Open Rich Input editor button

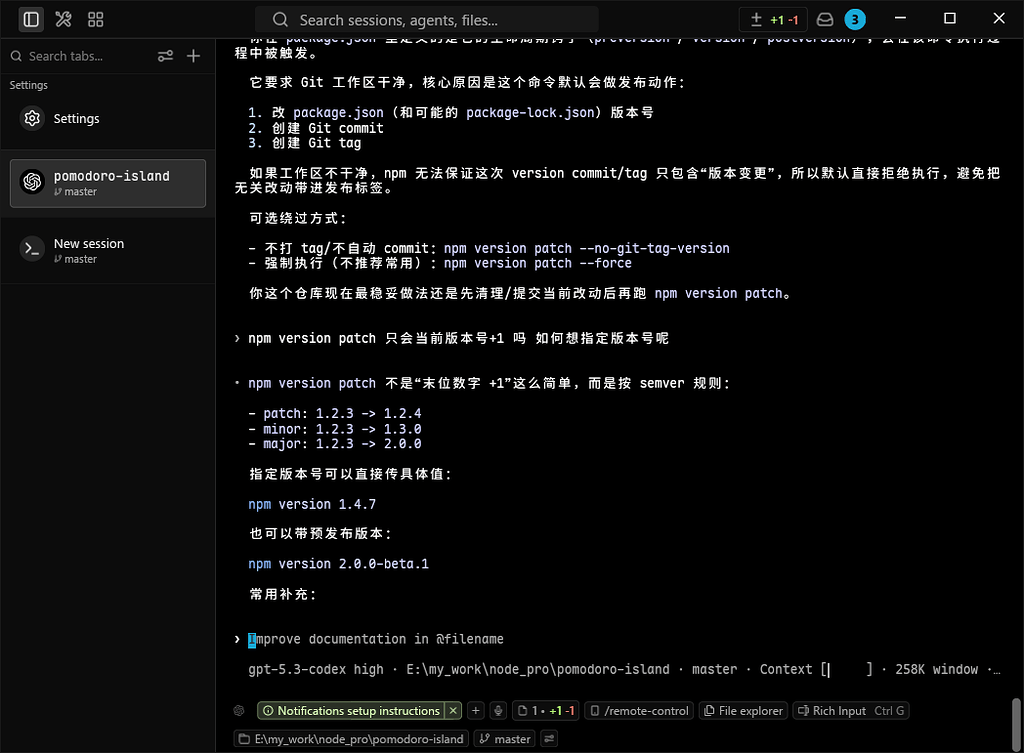[851, 711]
